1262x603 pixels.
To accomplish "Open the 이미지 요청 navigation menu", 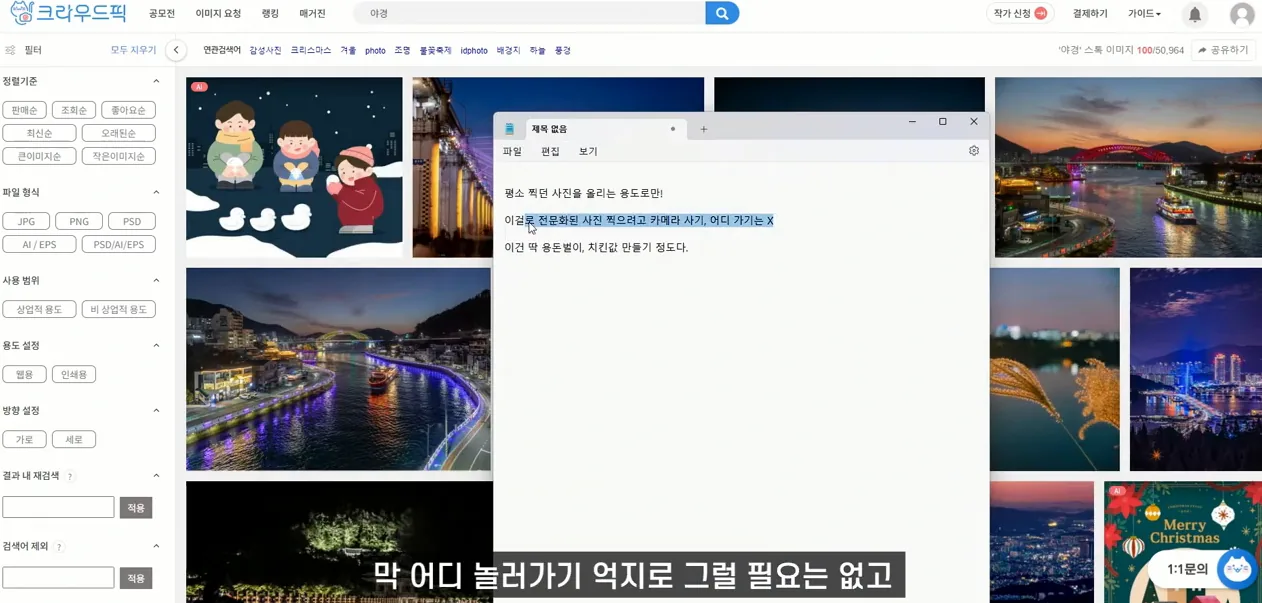I will pyautogui.click(x=218, y=14).
